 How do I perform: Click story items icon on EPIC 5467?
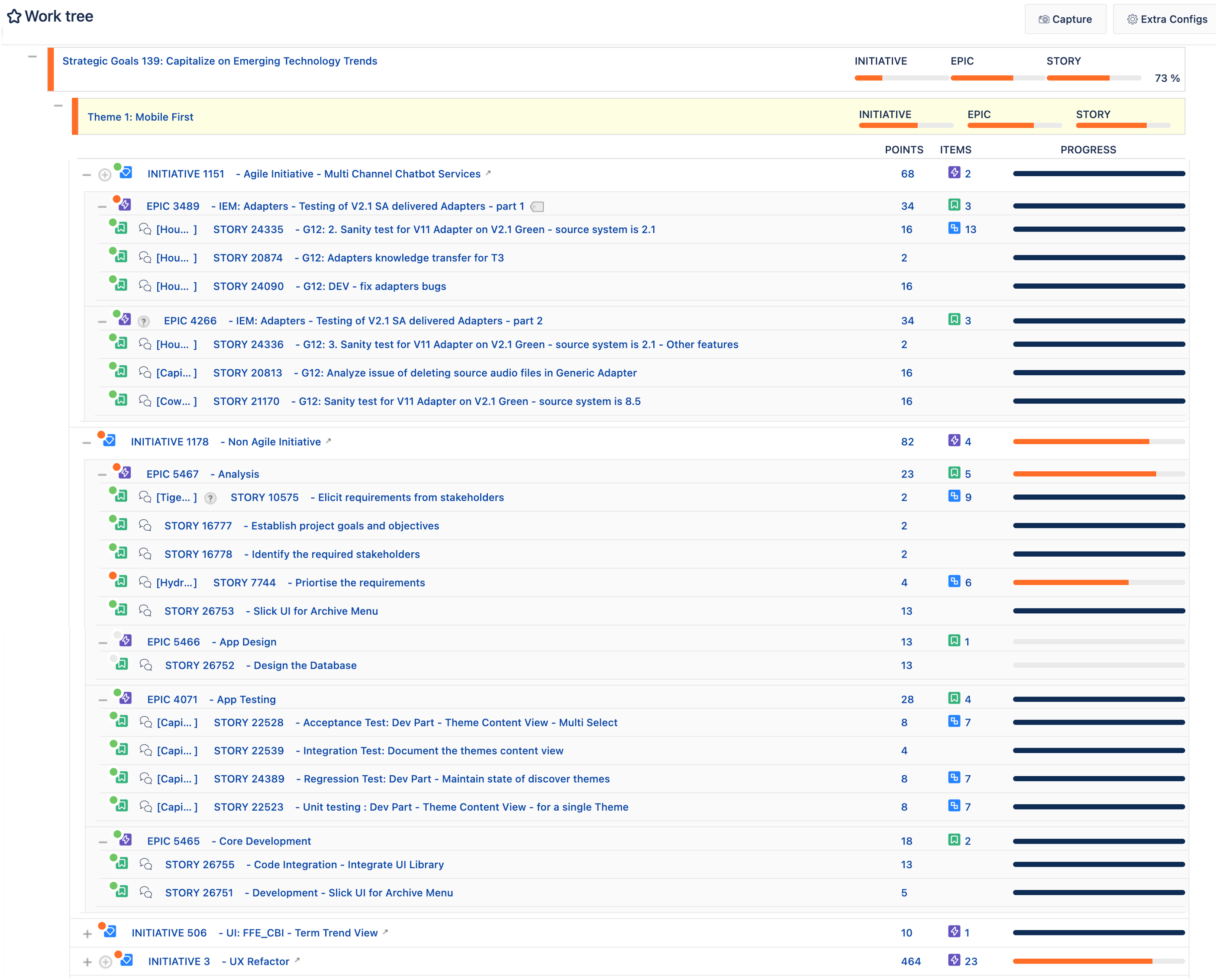pos(963,477)
